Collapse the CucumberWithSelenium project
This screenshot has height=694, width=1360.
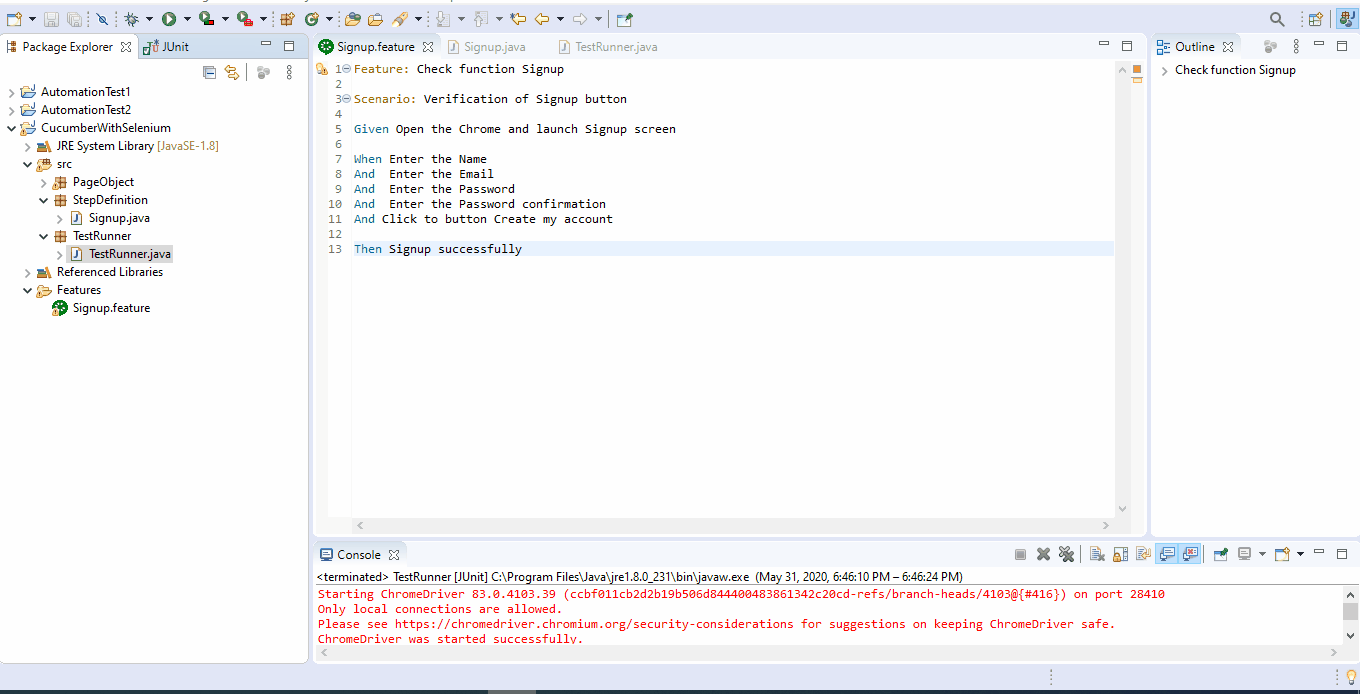coord(11,128)
